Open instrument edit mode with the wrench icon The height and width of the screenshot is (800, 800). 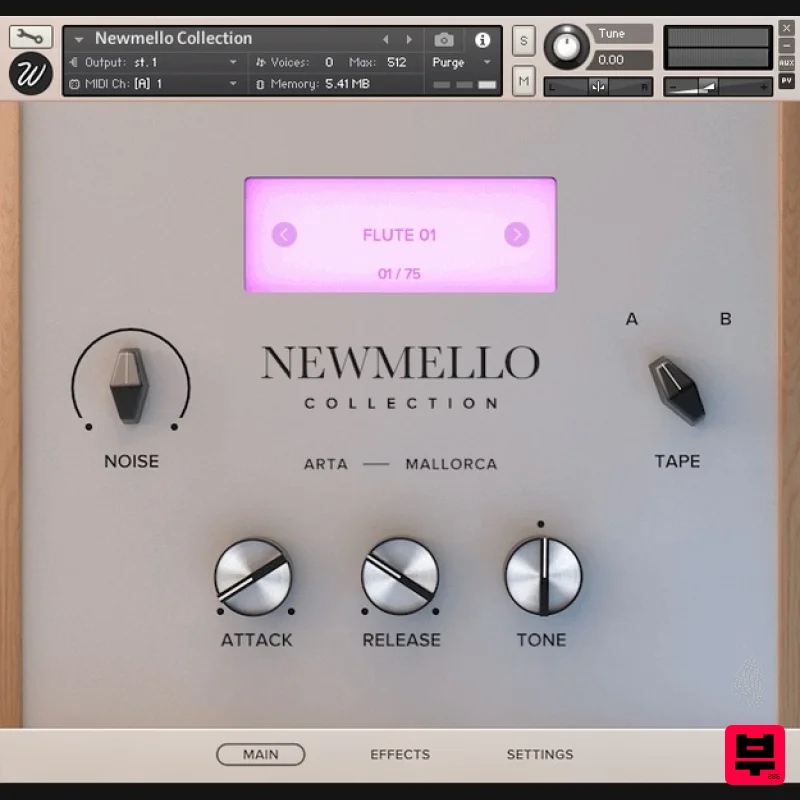[x=30, y=36]
